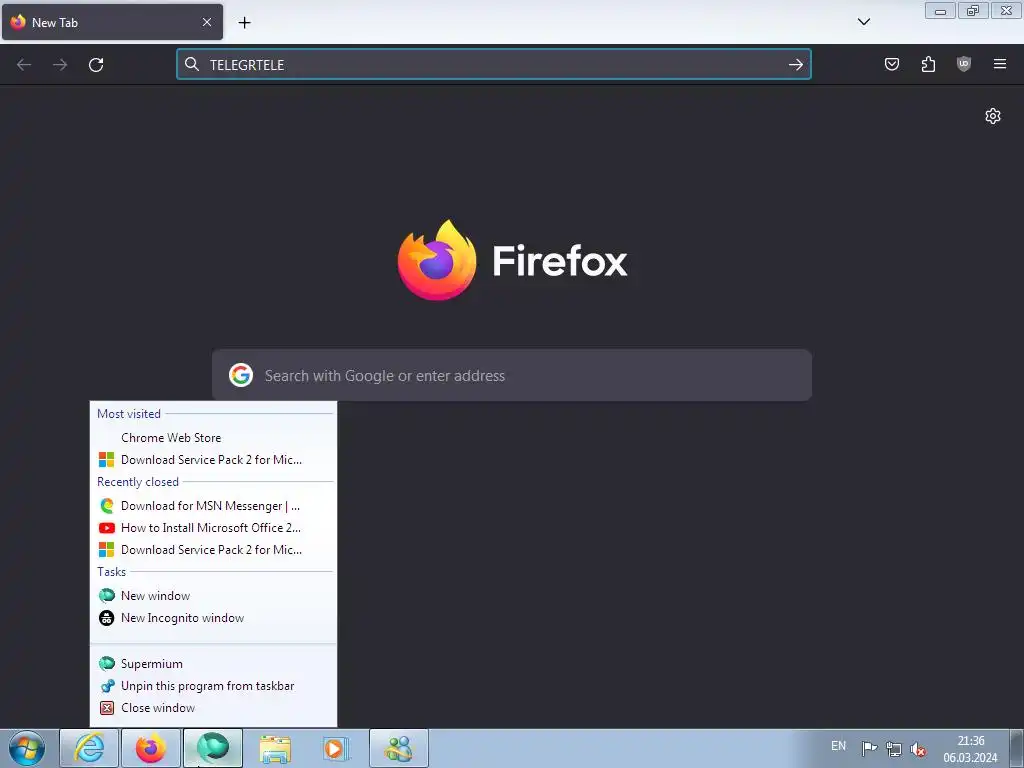
Task: Click the address bar containing TELEGRTELE
Action: pos(494,65)
